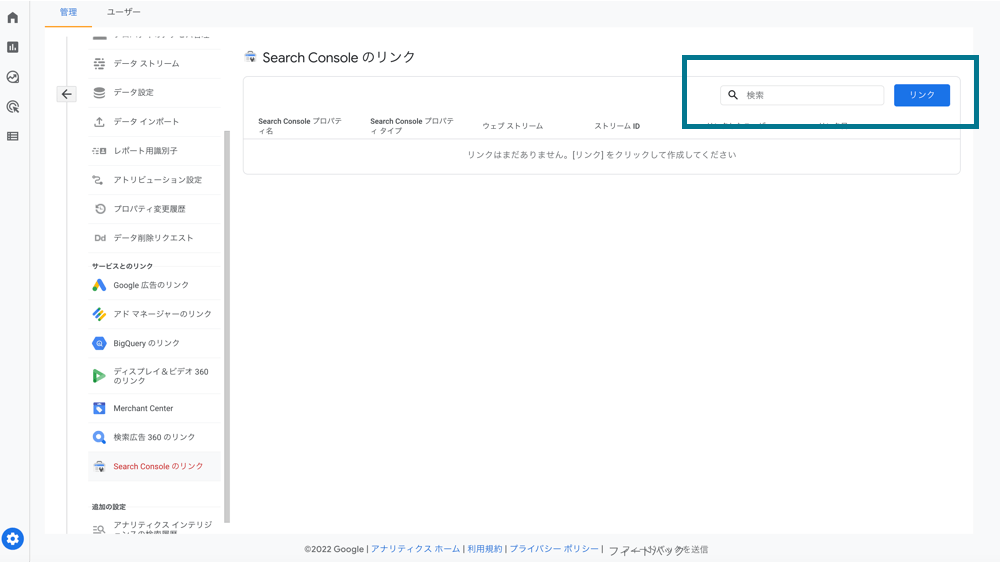Click the BigQuery hexagon icon
Image resolution: width=1000 pixels, height=562 pixels.
coord(99,343)
